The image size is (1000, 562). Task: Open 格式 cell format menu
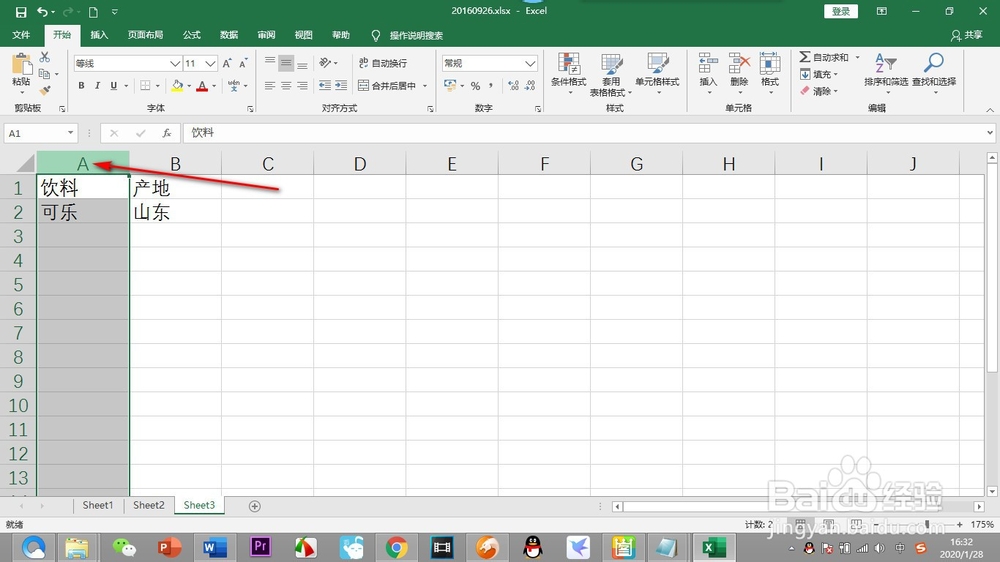tap(770, 73)
